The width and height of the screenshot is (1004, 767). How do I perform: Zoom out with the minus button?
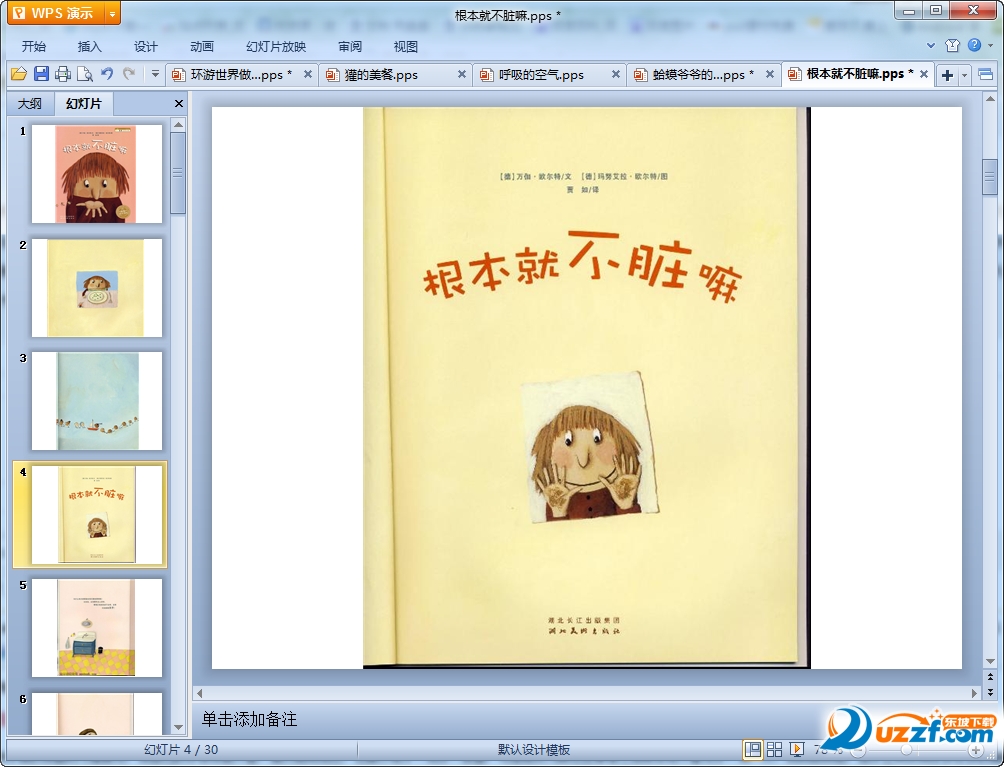pyautogui.click(x=858, y=750)
